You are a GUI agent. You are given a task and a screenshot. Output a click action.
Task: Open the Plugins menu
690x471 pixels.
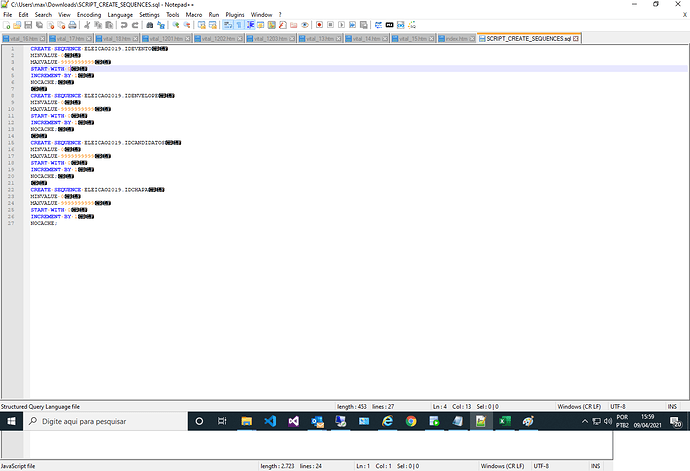point(235,15)
